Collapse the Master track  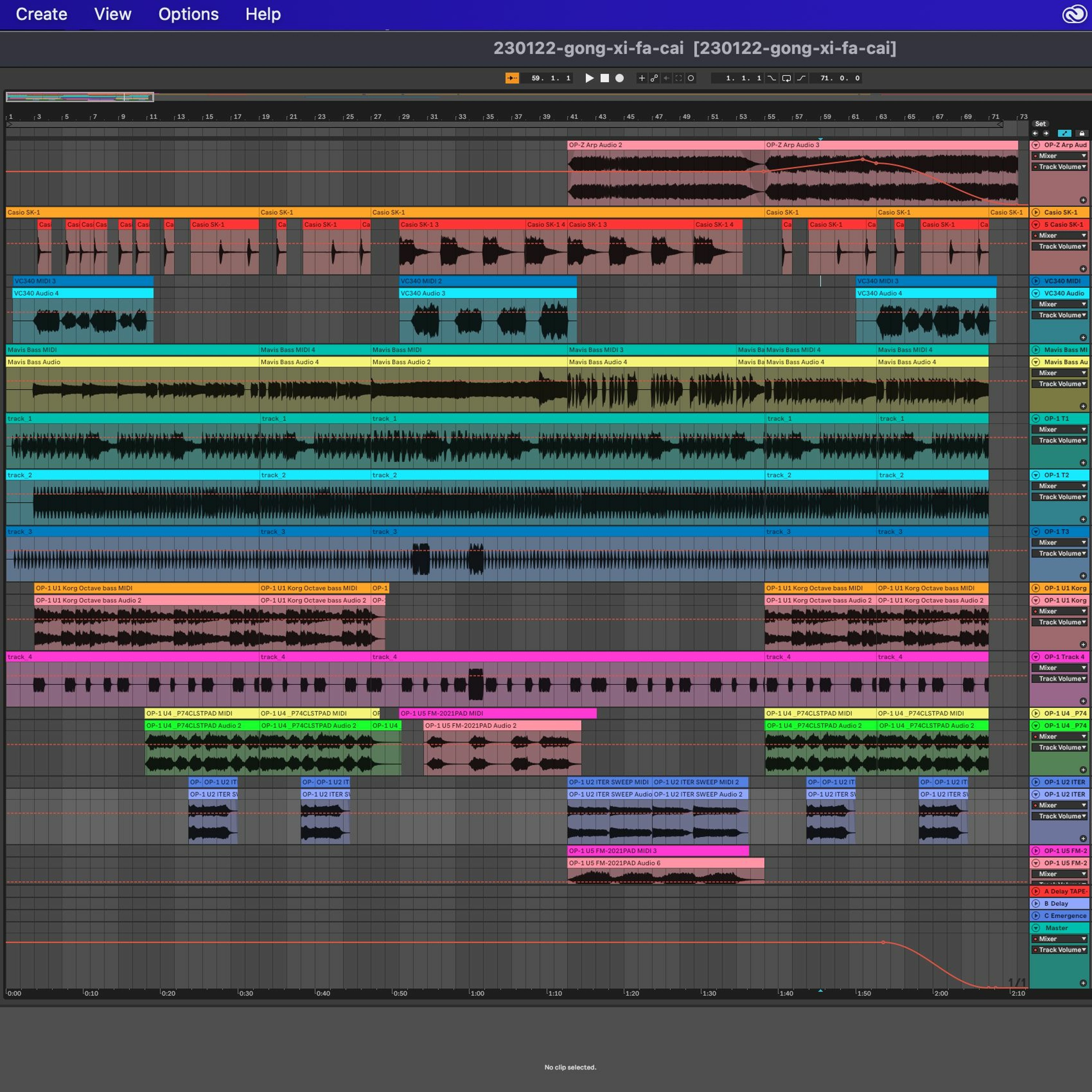click(1036, 927)
